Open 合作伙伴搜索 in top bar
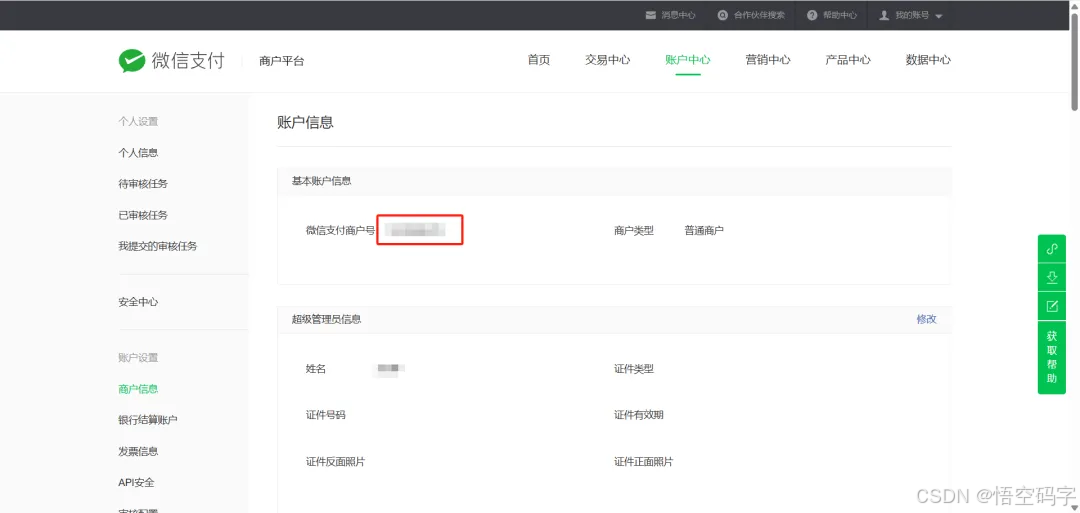 [x=759, y=15]
